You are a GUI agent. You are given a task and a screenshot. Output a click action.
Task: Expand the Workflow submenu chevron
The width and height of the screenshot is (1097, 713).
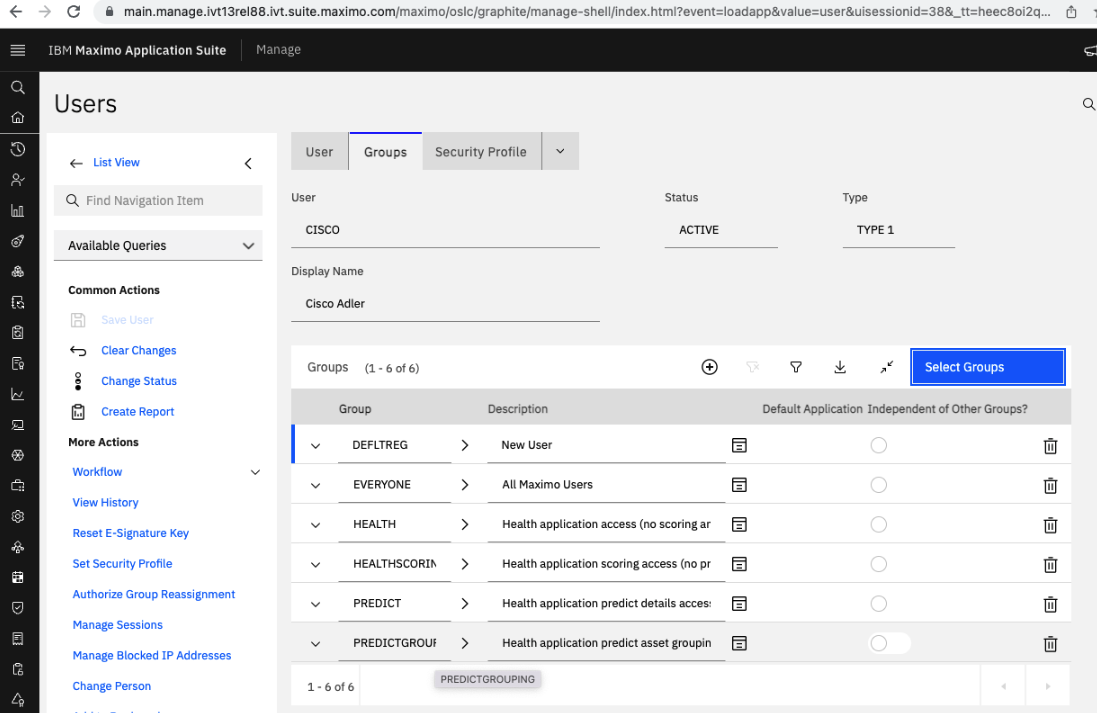point(255,472)
